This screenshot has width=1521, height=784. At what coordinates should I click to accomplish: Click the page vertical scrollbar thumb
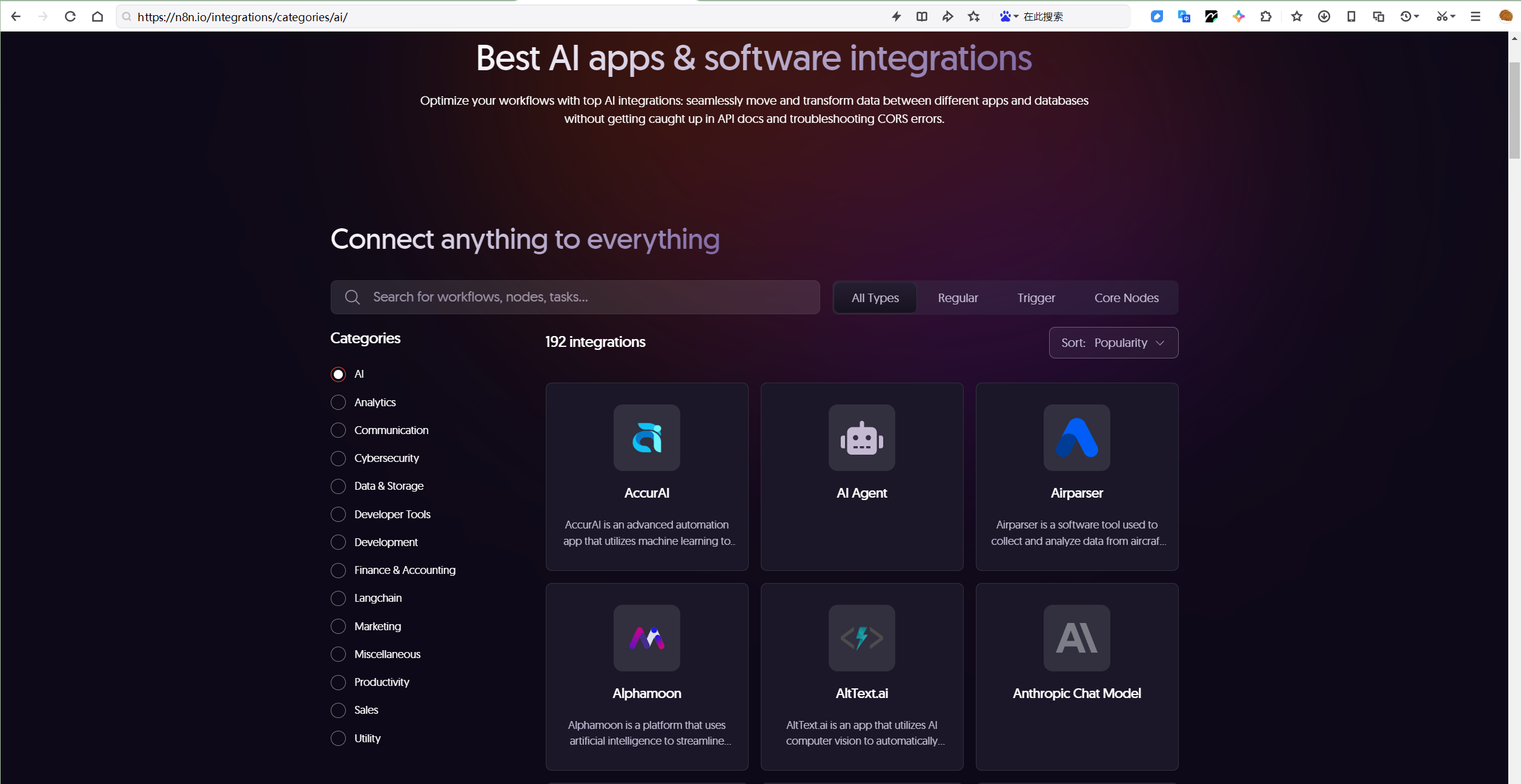click(x=1514, y=109)
